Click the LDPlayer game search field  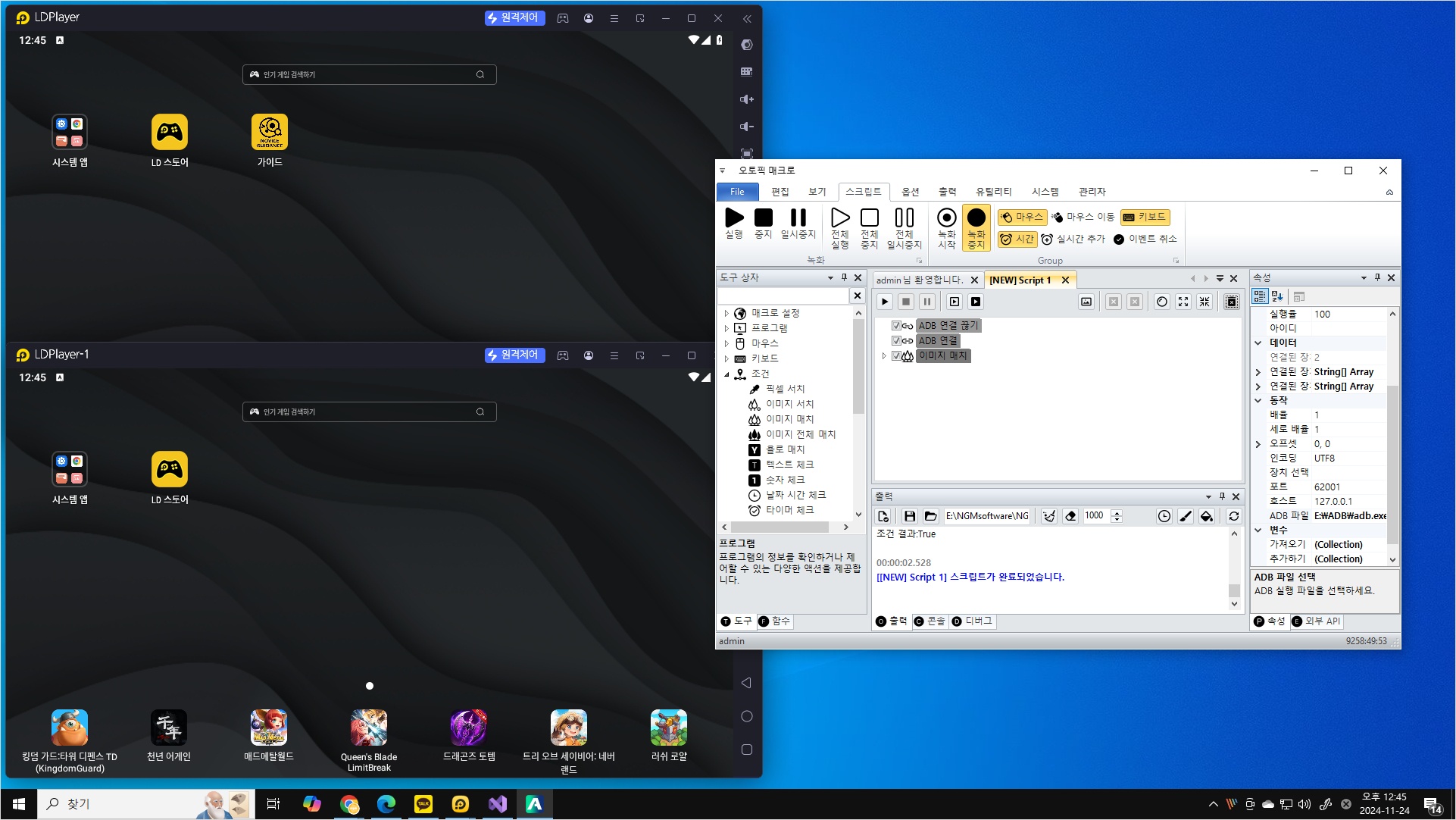(368, 74)
